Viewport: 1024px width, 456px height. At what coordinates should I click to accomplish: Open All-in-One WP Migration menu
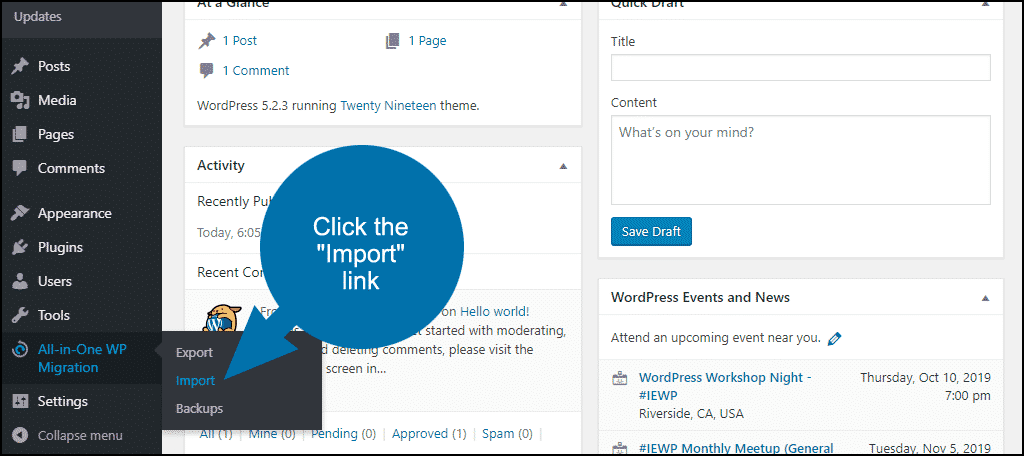click(81, 358)
